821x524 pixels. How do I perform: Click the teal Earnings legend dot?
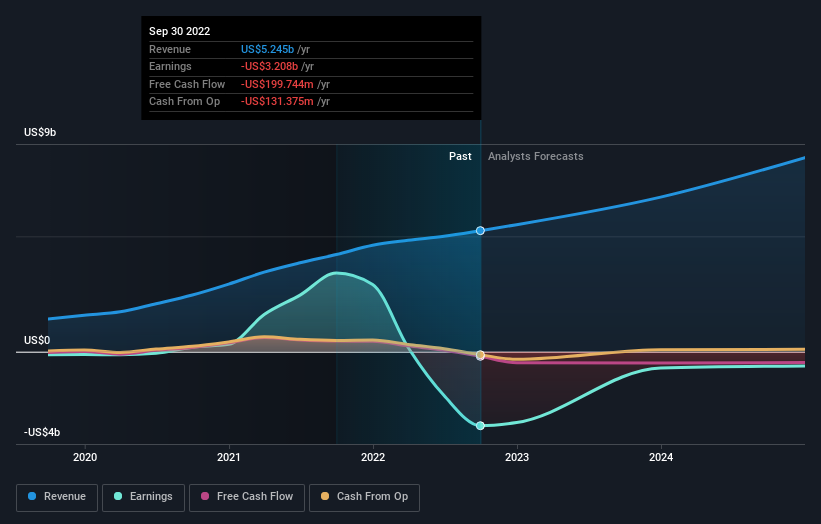pos(118,496)
